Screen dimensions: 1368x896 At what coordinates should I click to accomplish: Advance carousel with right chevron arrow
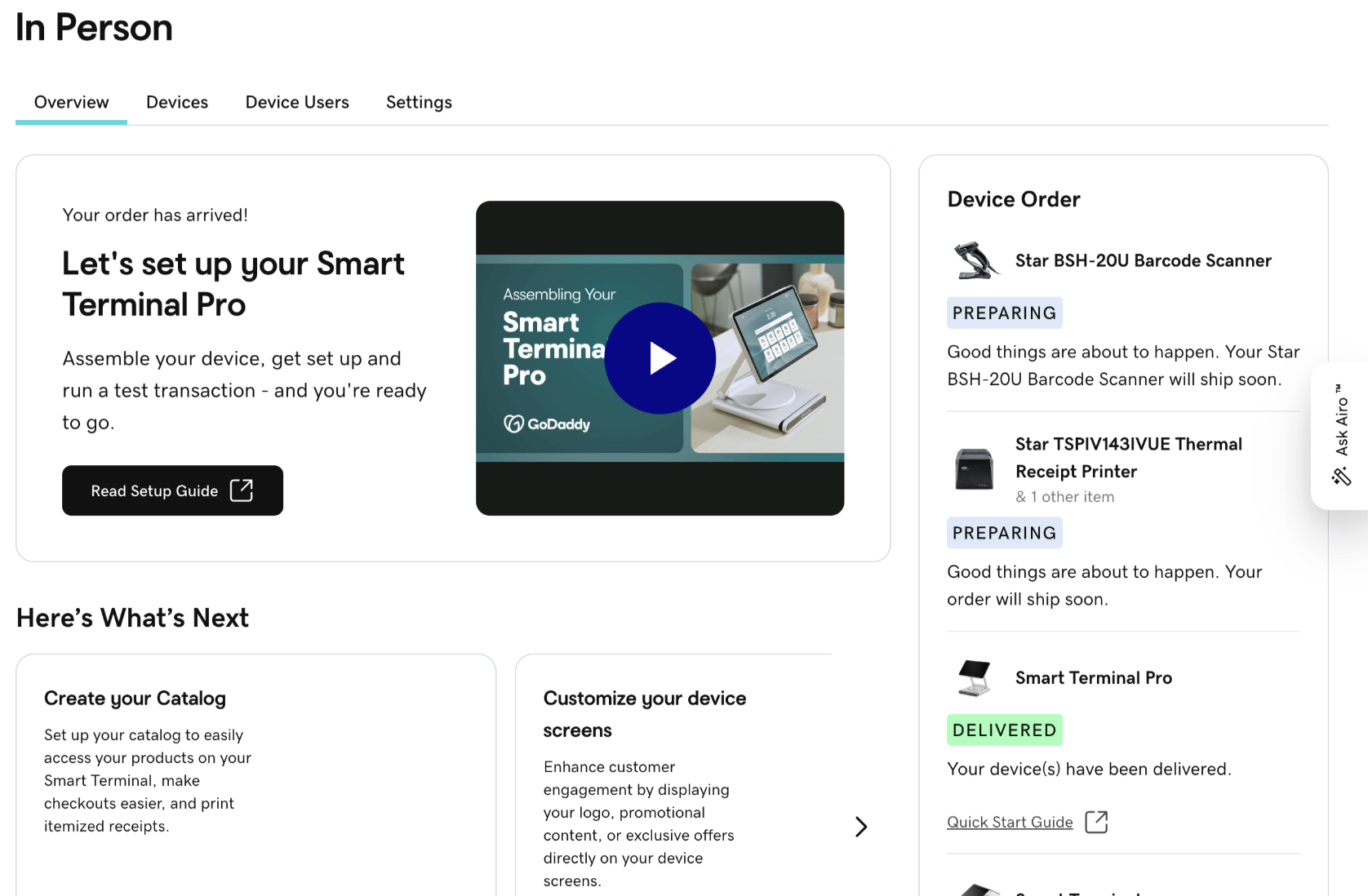coord(860,827)
